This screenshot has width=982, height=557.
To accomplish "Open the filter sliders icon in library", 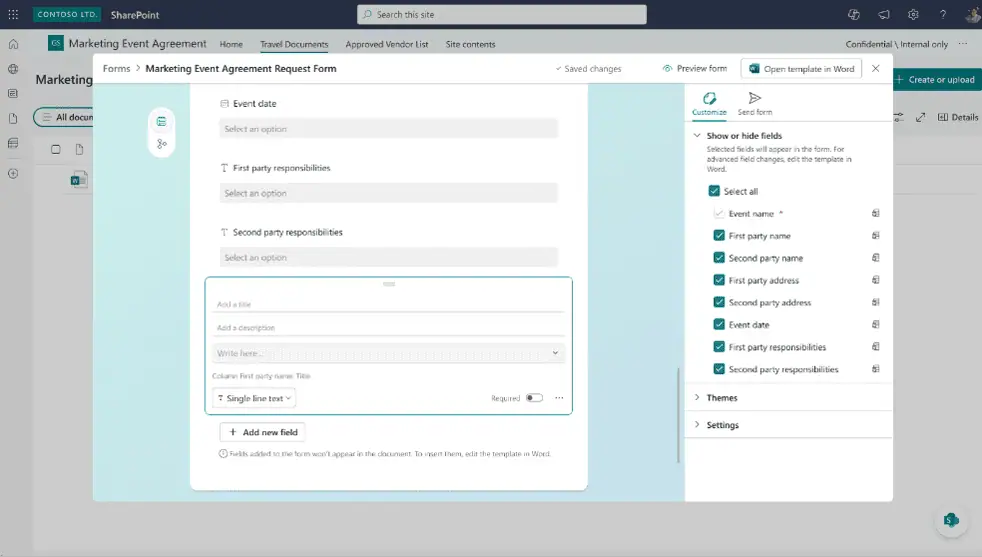I will (899, 117).
